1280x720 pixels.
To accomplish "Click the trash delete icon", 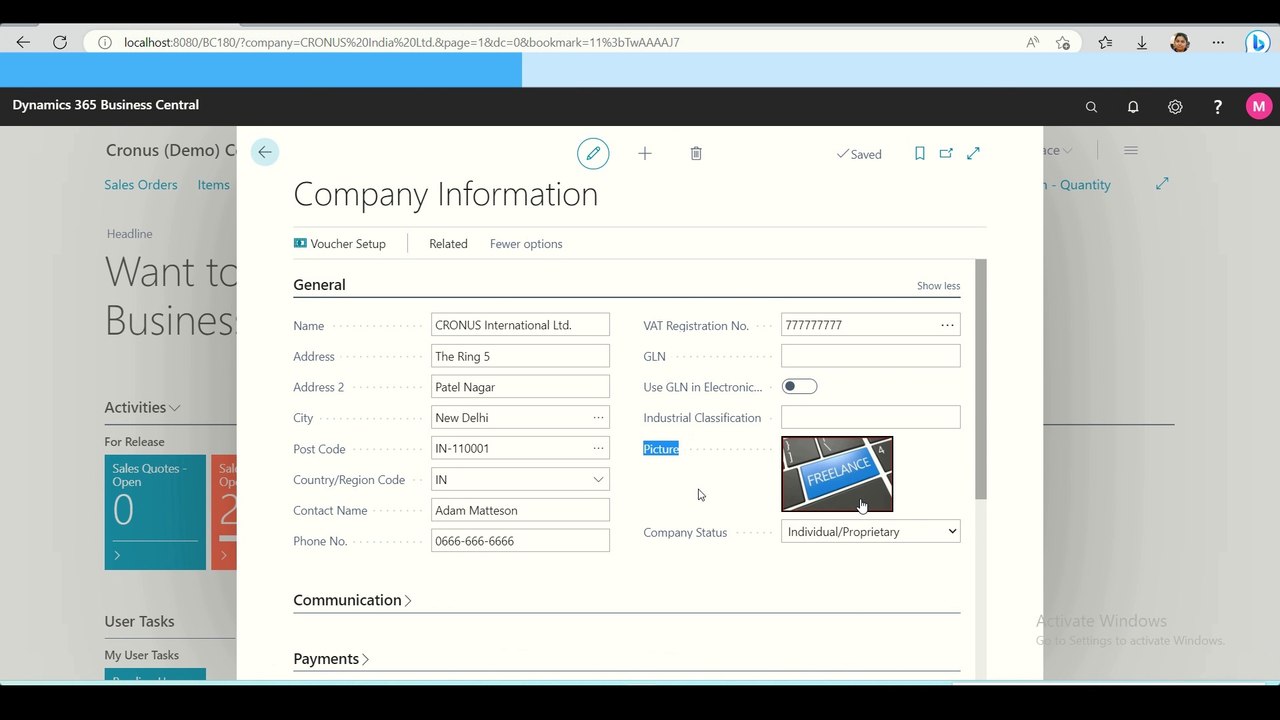I will click(x=696, y=153).
